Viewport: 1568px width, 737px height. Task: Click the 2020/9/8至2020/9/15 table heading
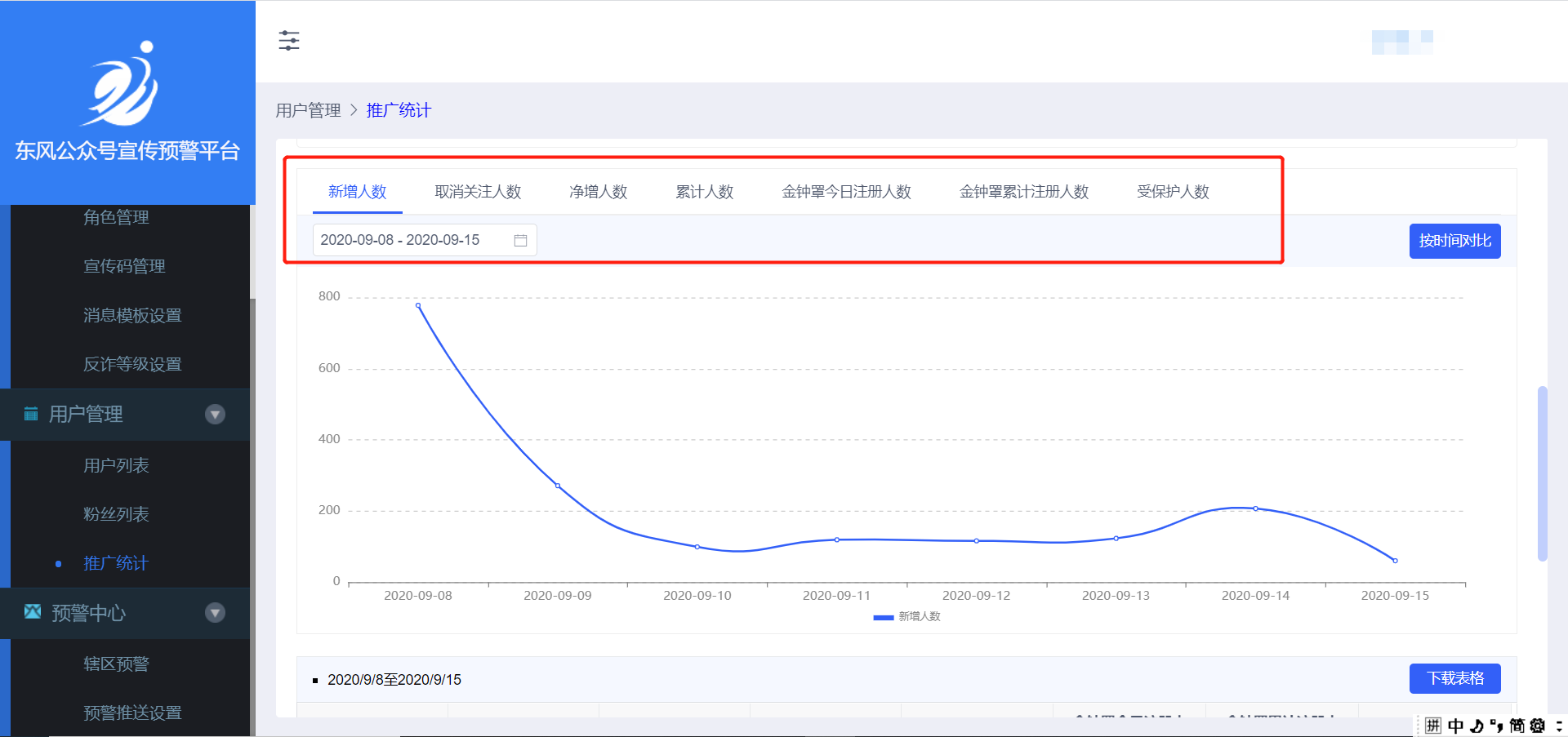394,680
